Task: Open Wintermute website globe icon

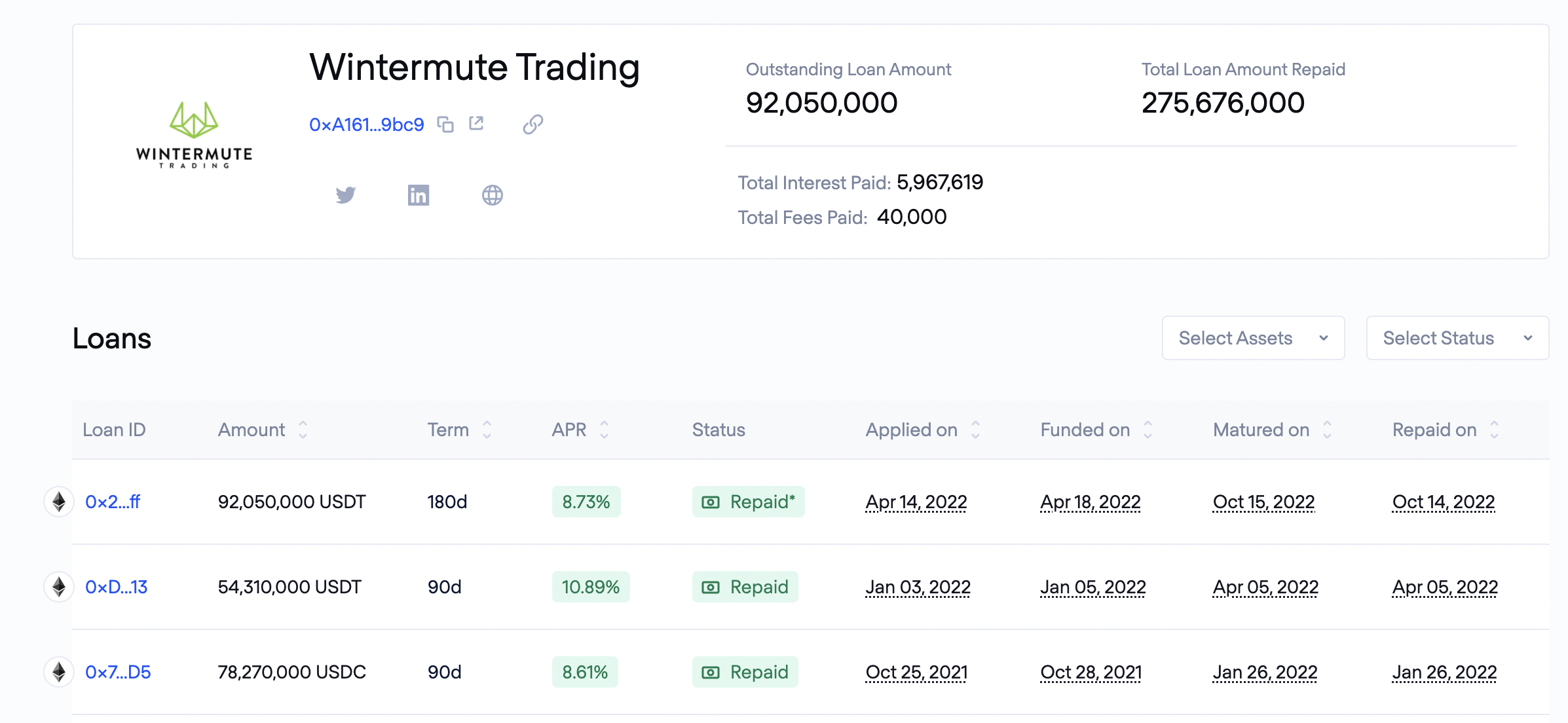Action: pyautogui.click(x=492, y=195)
